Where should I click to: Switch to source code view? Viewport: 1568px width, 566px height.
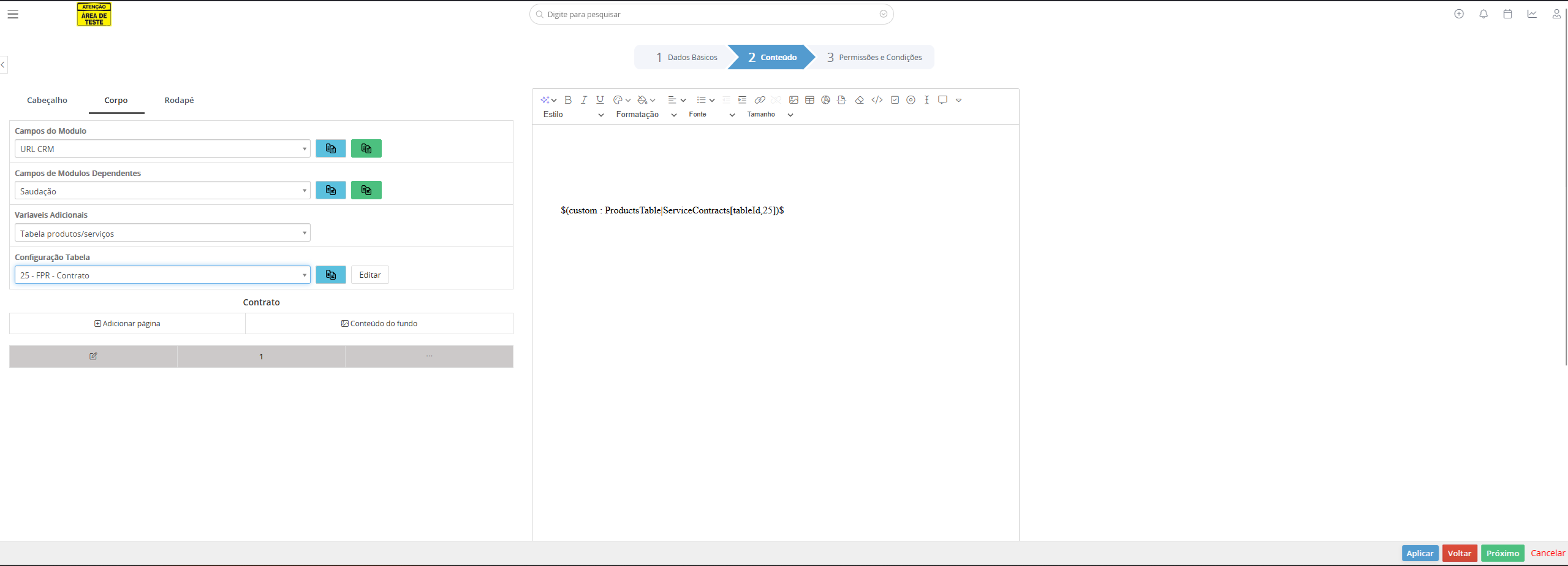[877, 100]
